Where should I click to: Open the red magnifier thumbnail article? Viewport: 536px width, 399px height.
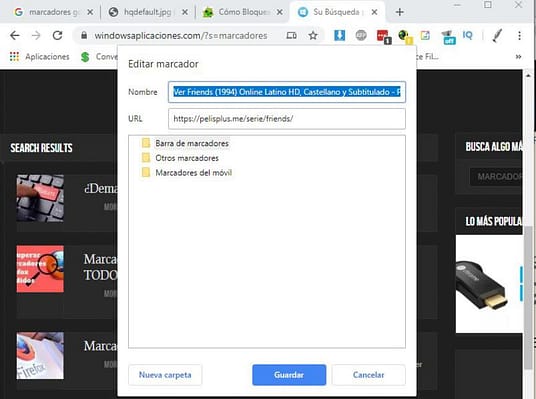tap(40, 269)
